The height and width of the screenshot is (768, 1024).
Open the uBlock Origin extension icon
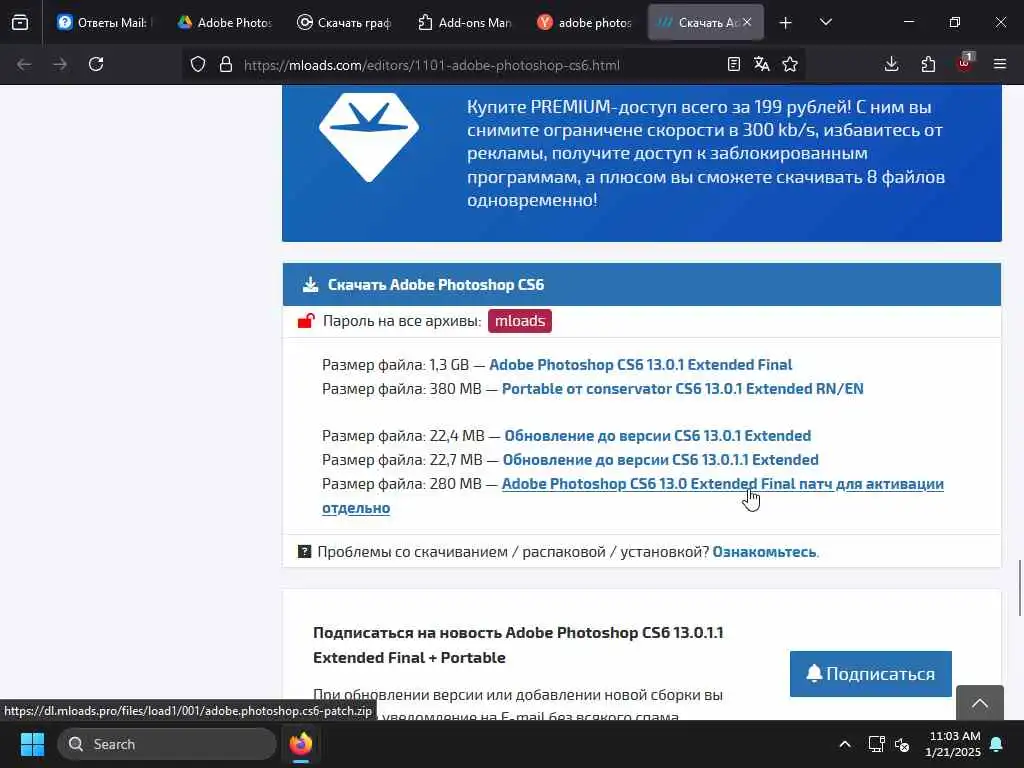pyautogui.click(x=965, y=63)
